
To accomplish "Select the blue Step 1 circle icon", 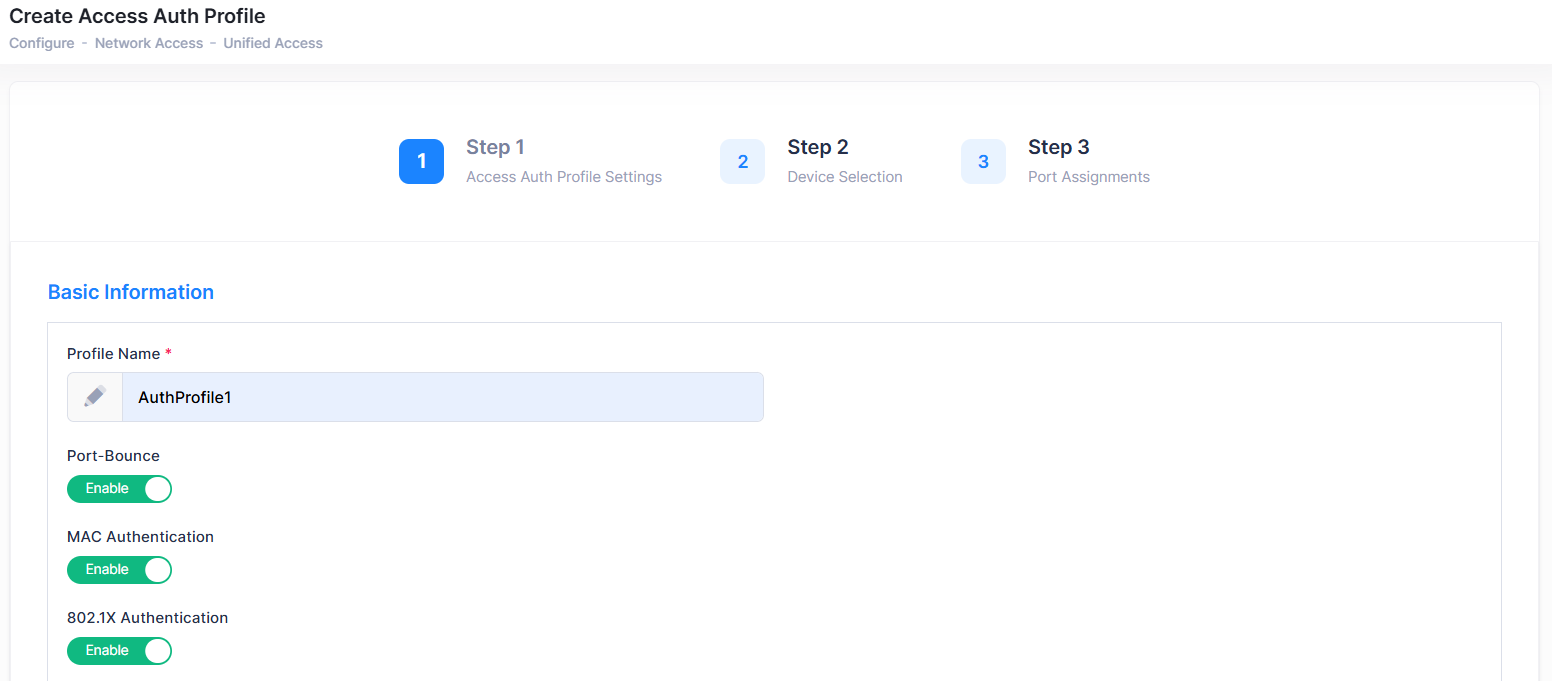I will pos(421,161).
